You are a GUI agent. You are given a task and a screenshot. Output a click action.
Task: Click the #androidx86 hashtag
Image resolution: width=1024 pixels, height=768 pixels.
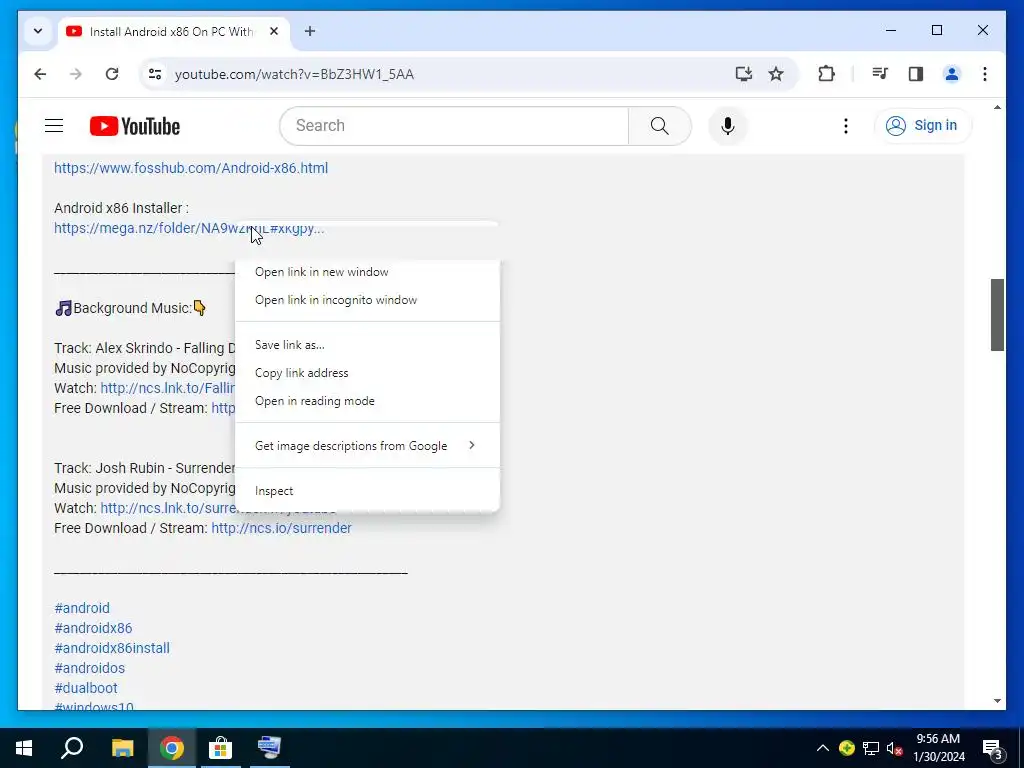click(93, 628)
